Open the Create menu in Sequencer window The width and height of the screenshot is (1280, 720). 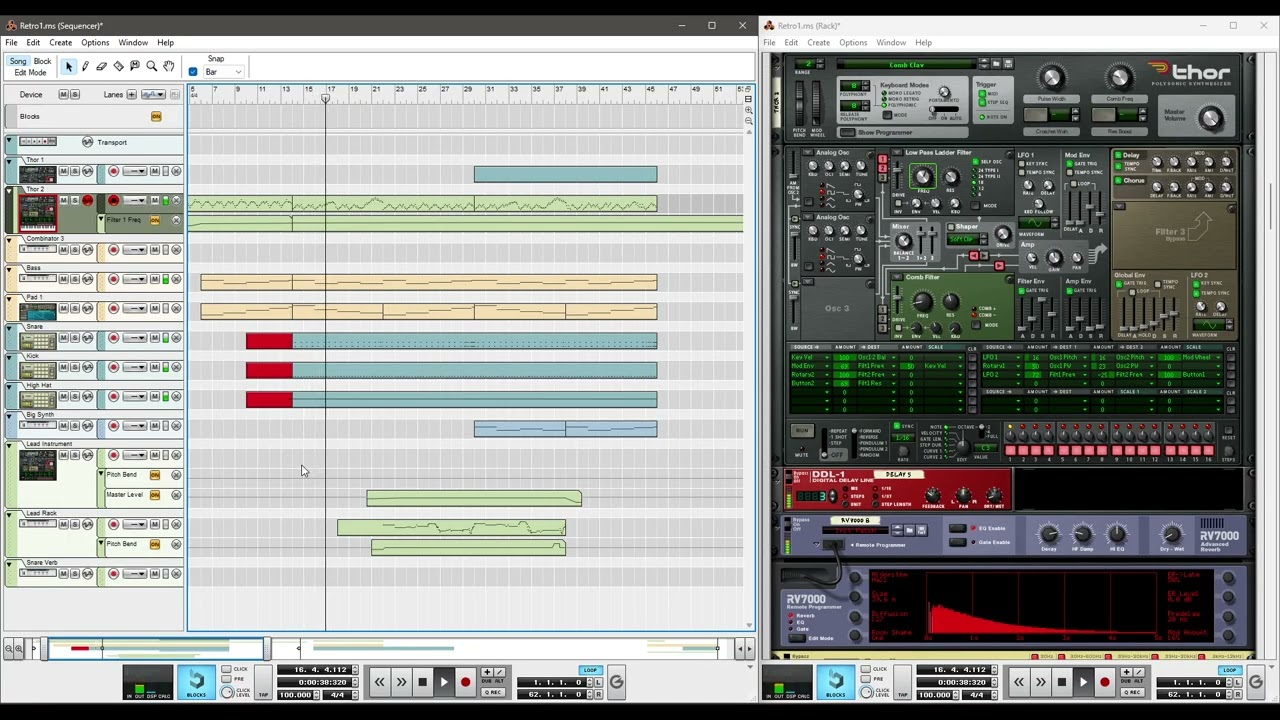click(x=60, y=43)
